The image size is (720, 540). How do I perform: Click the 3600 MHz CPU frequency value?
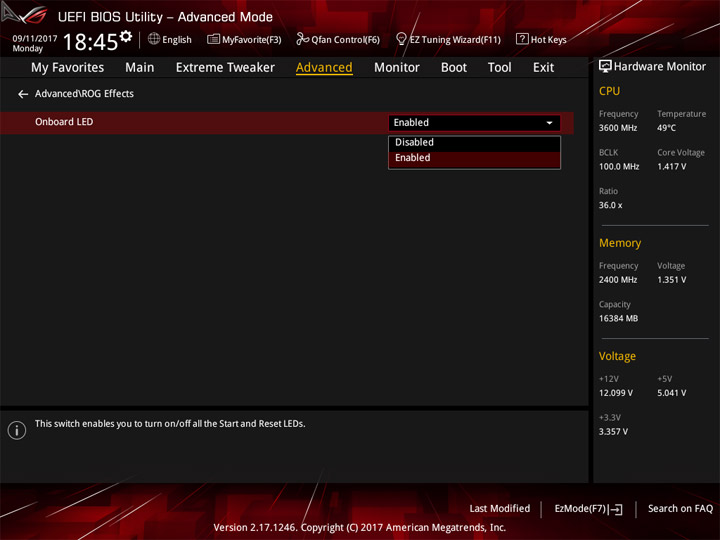pyautogui.click(x=618, y=128)
